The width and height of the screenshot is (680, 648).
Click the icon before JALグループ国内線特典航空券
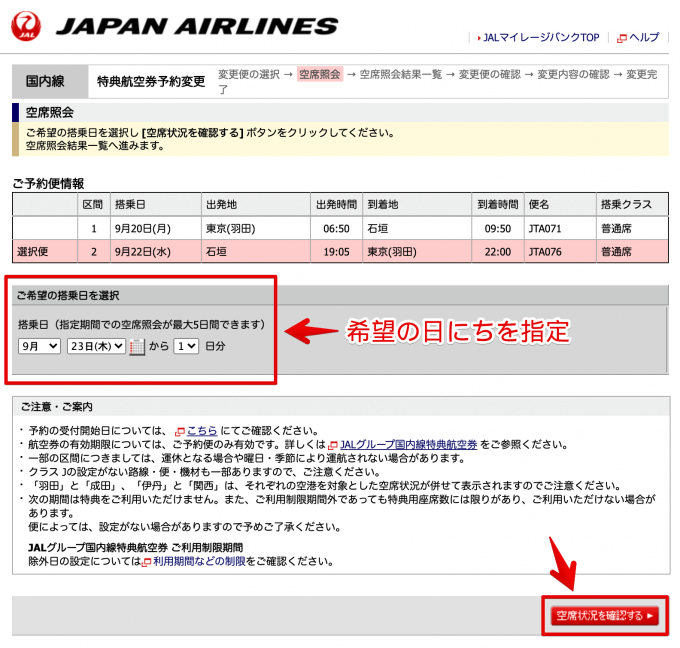point(333,444)
